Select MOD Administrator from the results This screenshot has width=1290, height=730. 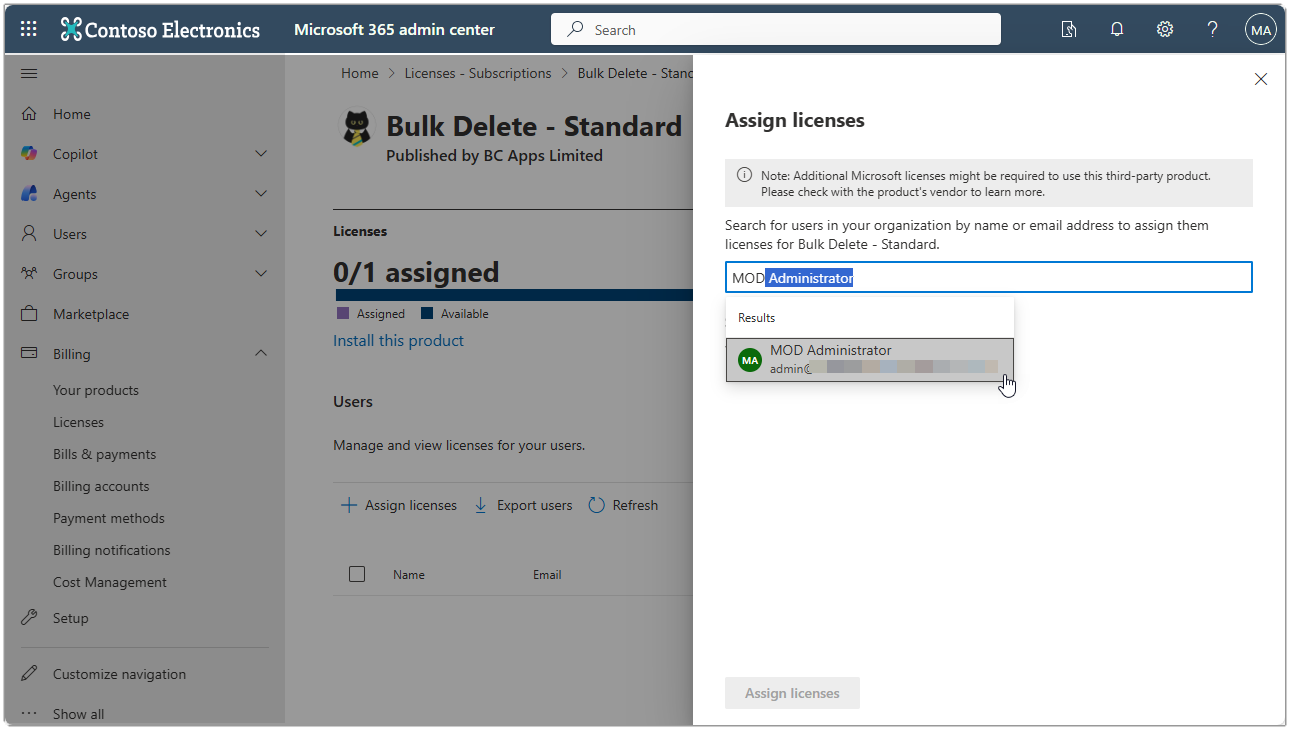[x=869, y=358]
